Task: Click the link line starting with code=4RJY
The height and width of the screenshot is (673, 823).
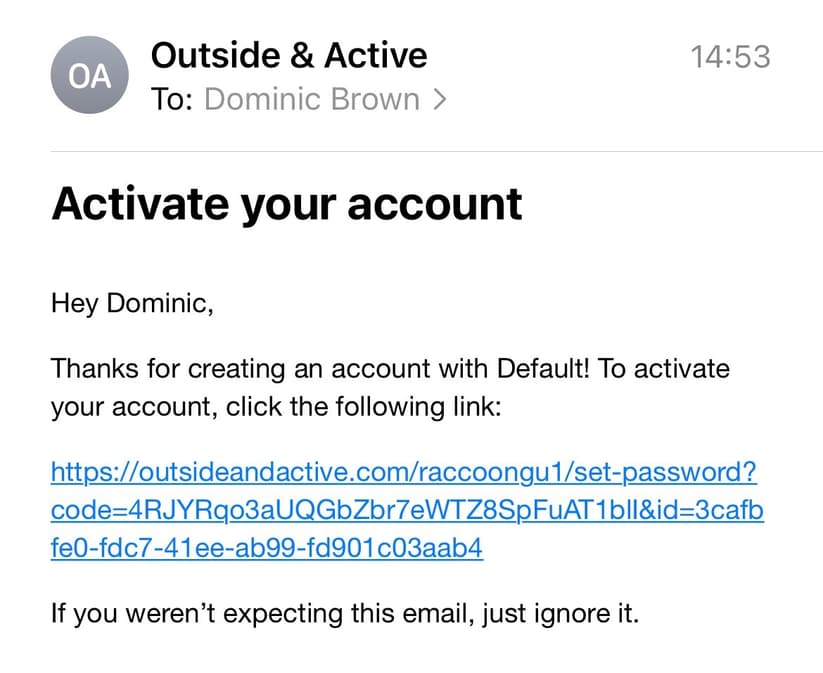Action: (407, 510)
